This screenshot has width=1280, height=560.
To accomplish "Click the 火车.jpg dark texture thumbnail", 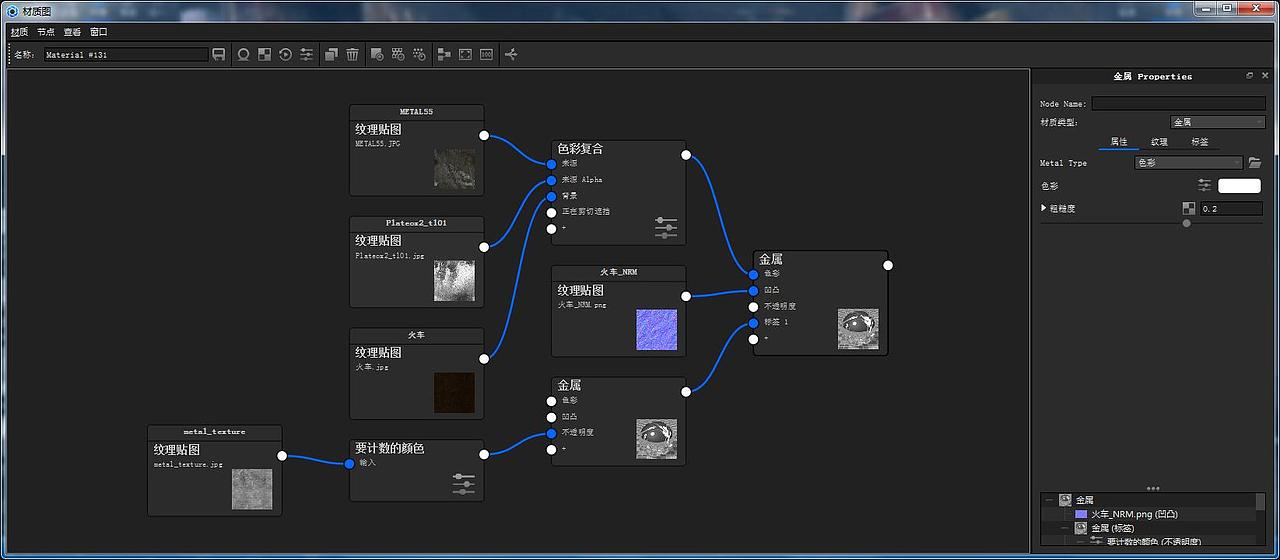I will point(454,393).
